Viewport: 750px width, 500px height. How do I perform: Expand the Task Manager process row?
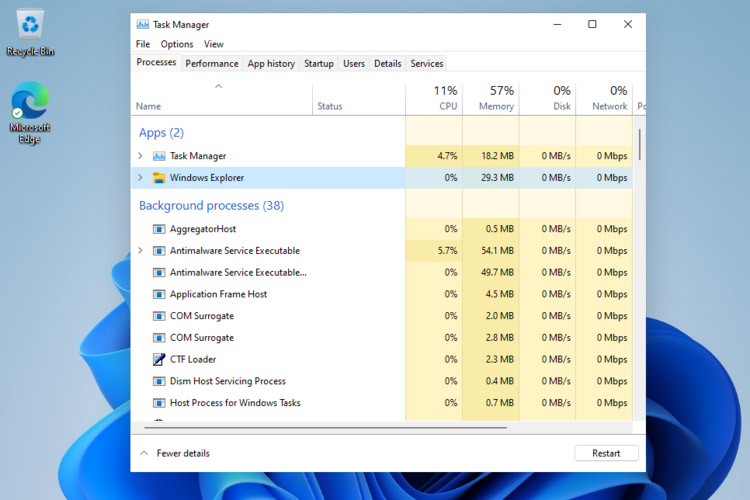point(140,156)
